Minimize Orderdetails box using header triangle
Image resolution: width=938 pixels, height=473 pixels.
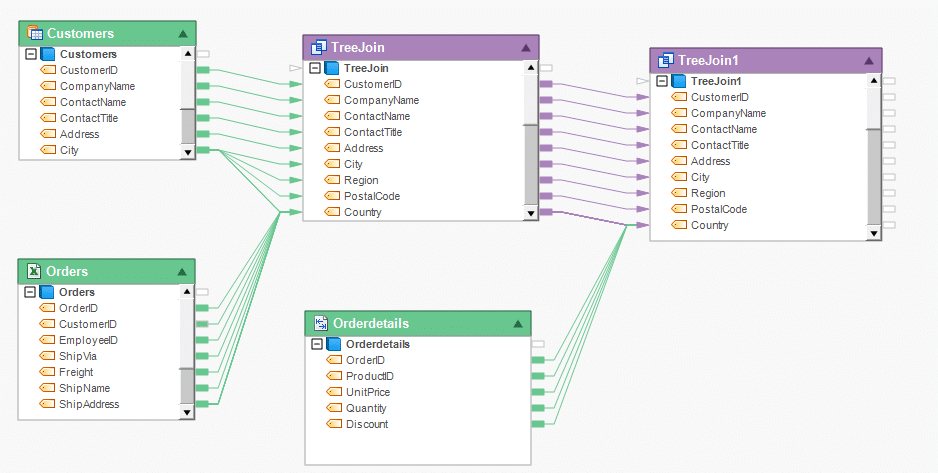[517, 324]
